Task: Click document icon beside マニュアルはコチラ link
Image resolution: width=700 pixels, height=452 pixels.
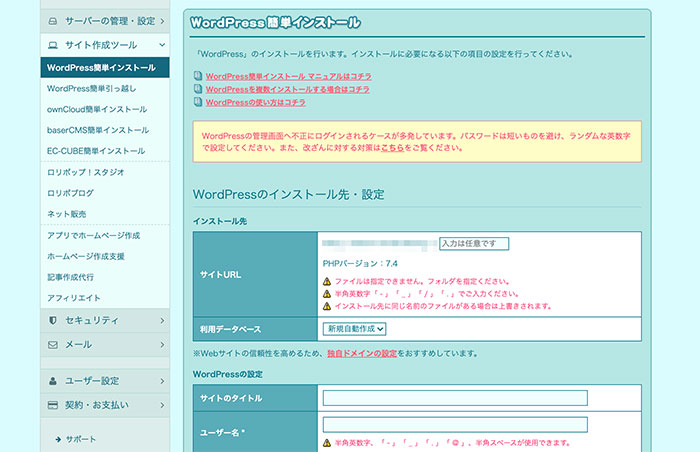Action: [x=198, y=76]
